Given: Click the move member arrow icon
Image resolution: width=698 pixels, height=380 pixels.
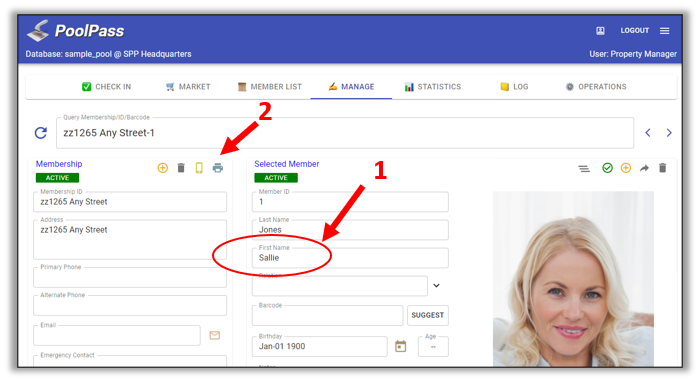Looking at the screenshot, I should click(644, 168).
